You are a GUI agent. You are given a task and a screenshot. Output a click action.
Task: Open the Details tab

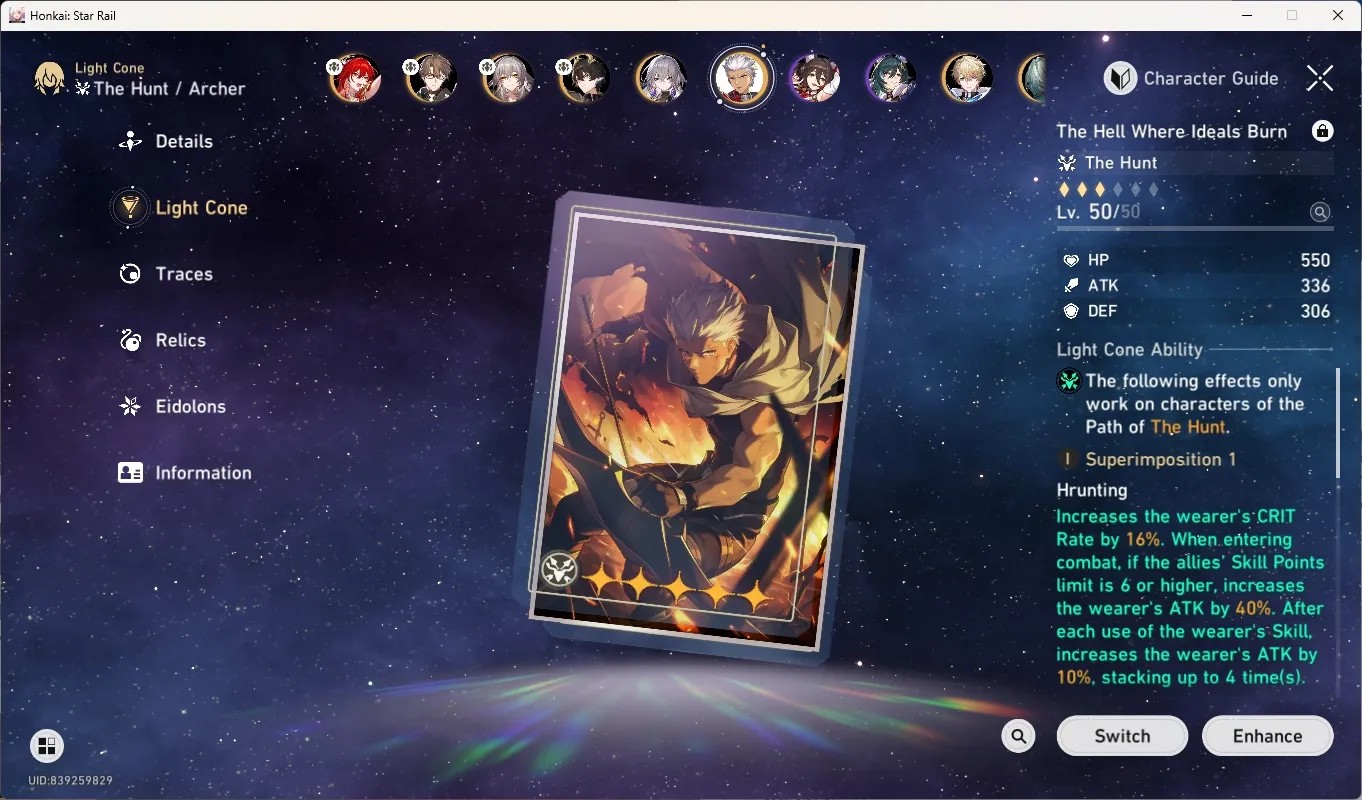click(x=166, y=141)
